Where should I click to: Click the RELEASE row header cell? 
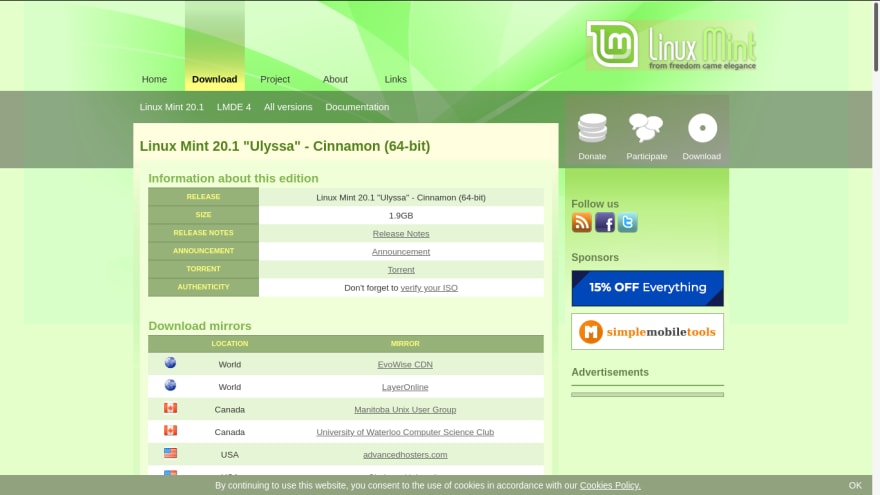pyautogui.click(x=203, y=196)
